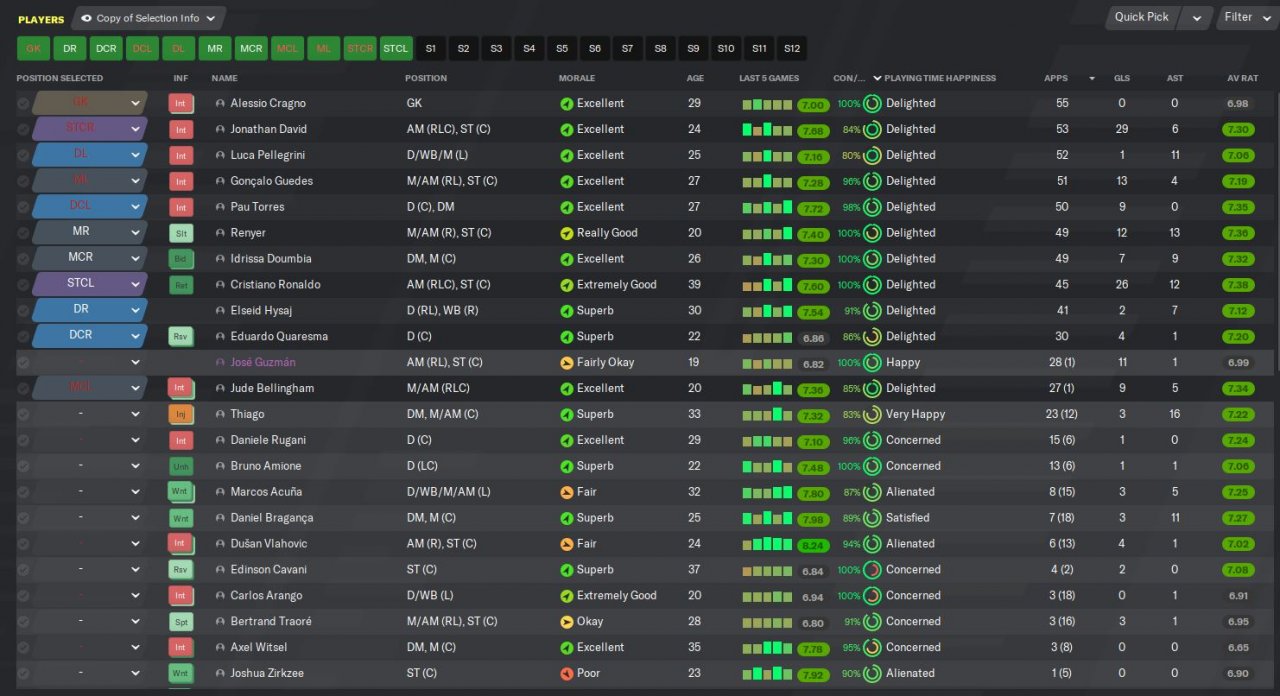Sort by Playing Time Happiness header
This screenshot has width=1280, height=696.
click(940, 78)
